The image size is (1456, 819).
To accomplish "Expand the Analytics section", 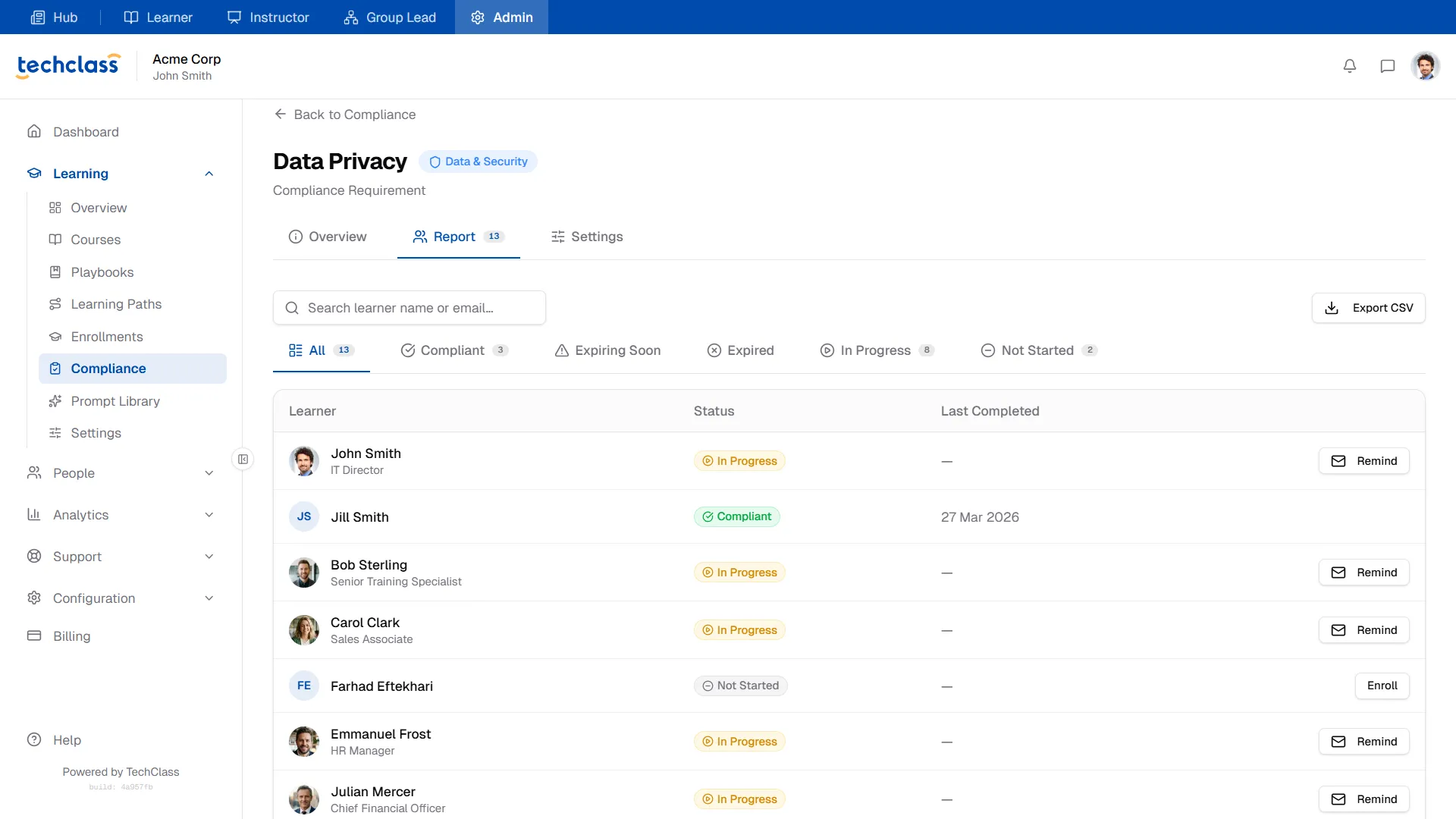I will [x=121, y=515].
